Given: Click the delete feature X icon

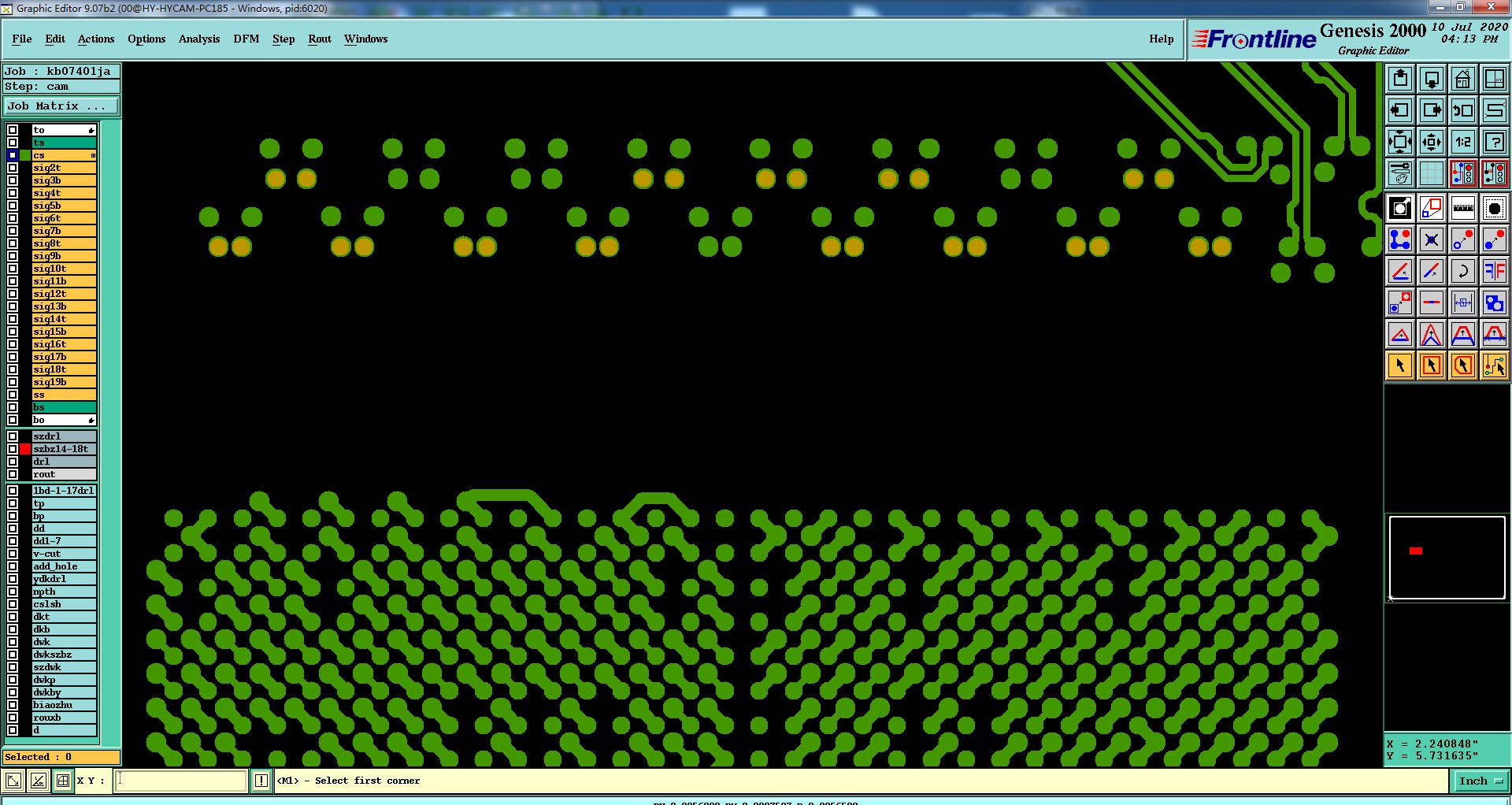Looking at the screenshot, I should coord(1432,239).
